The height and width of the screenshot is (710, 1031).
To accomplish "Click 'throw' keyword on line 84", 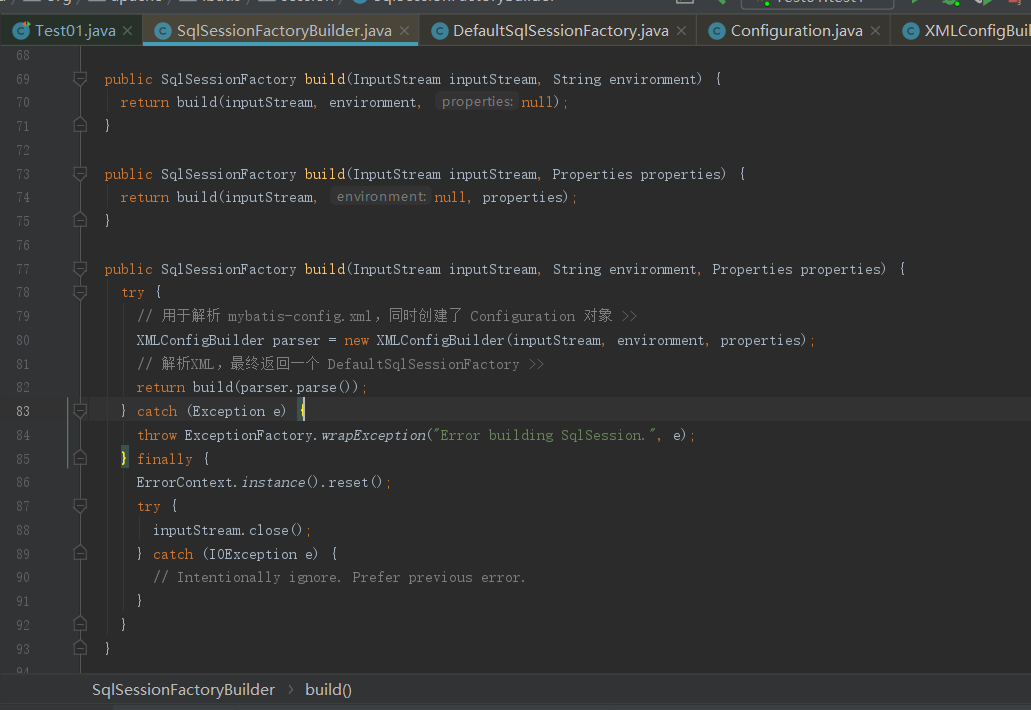I will [157, 435].
